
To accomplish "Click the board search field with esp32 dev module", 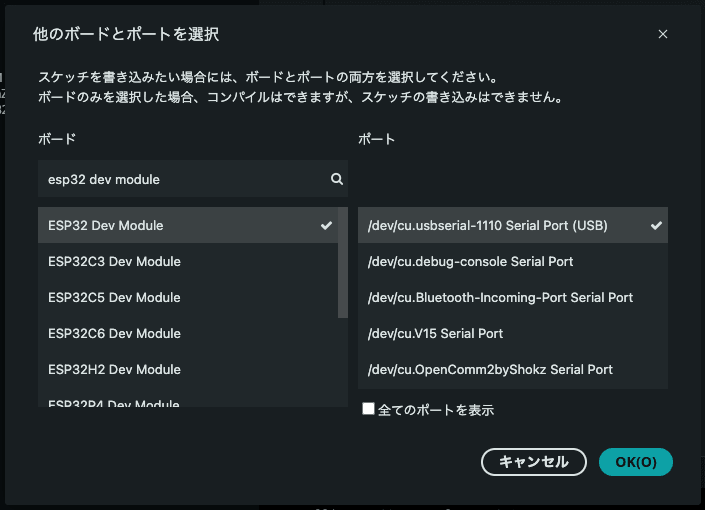I will pyautogui.click(x=193, y=179).
